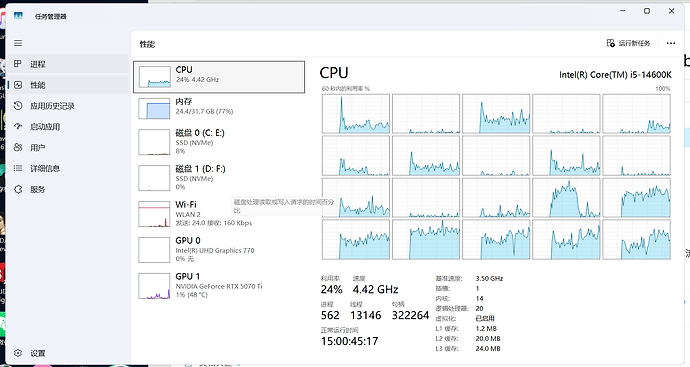
Task: Open the 性能 page
Action: coord(68,85)
